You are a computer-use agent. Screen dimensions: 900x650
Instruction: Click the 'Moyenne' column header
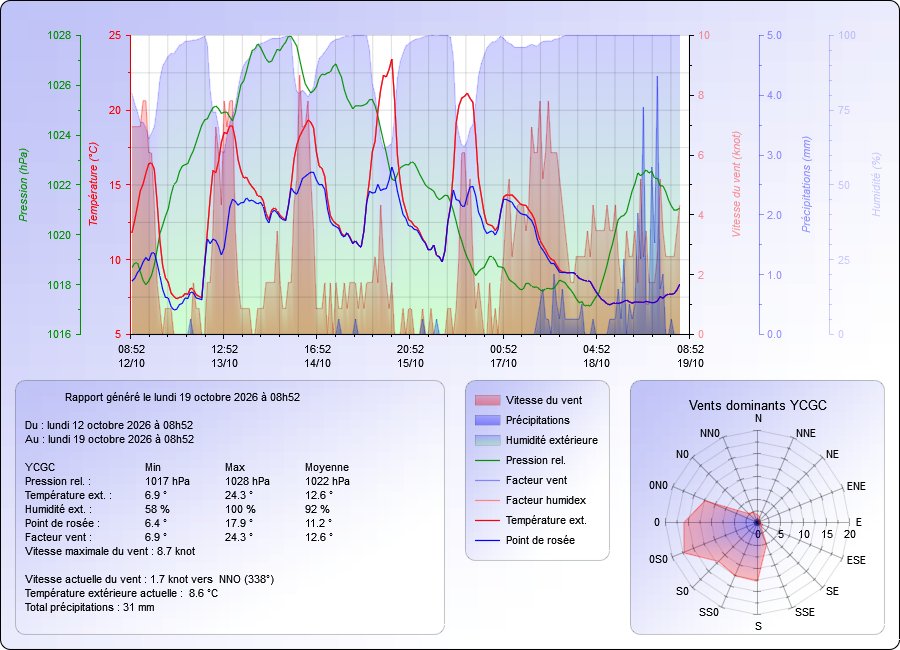coord(327,467)
